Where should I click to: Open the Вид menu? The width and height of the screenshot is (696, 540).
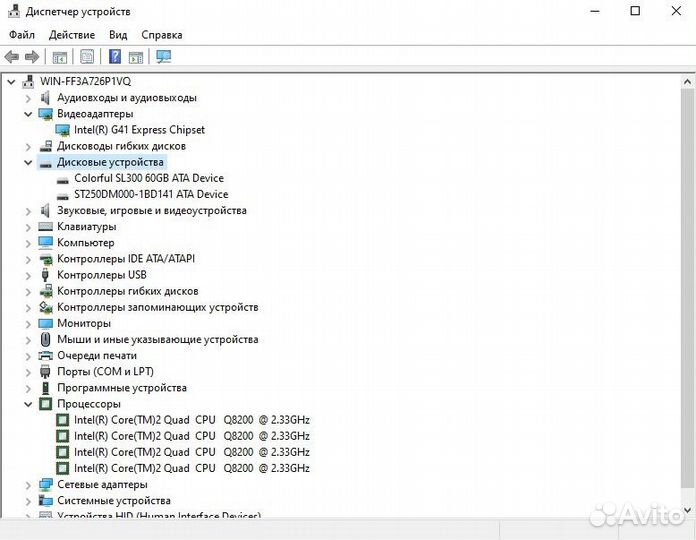[118, 35]
